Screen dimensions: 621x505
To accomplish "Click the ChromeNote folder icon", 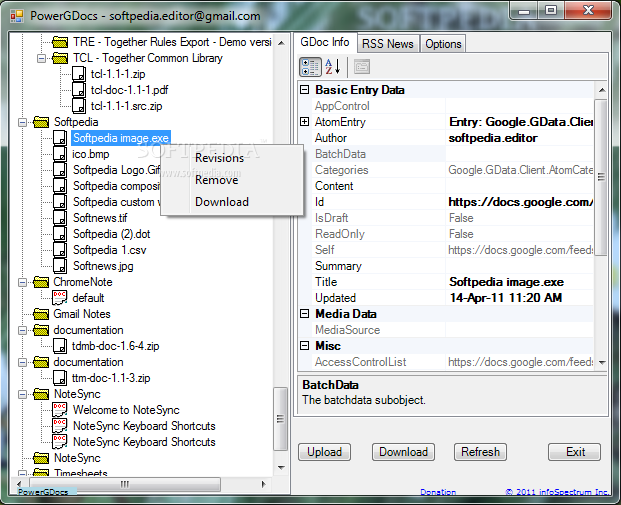I will pos(41,282).
